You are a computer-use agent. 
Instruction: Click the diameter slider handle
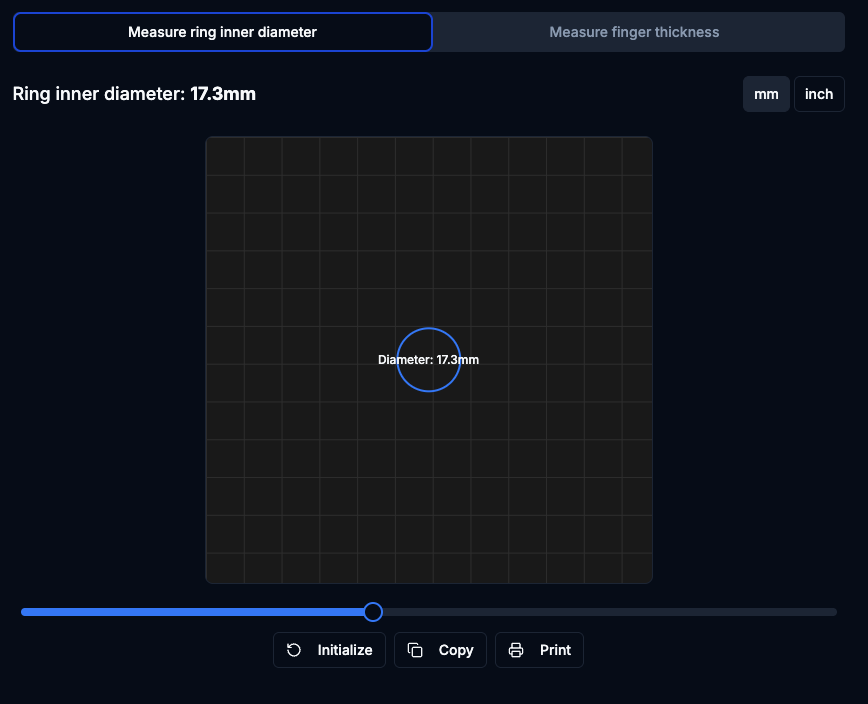[373, 612]
